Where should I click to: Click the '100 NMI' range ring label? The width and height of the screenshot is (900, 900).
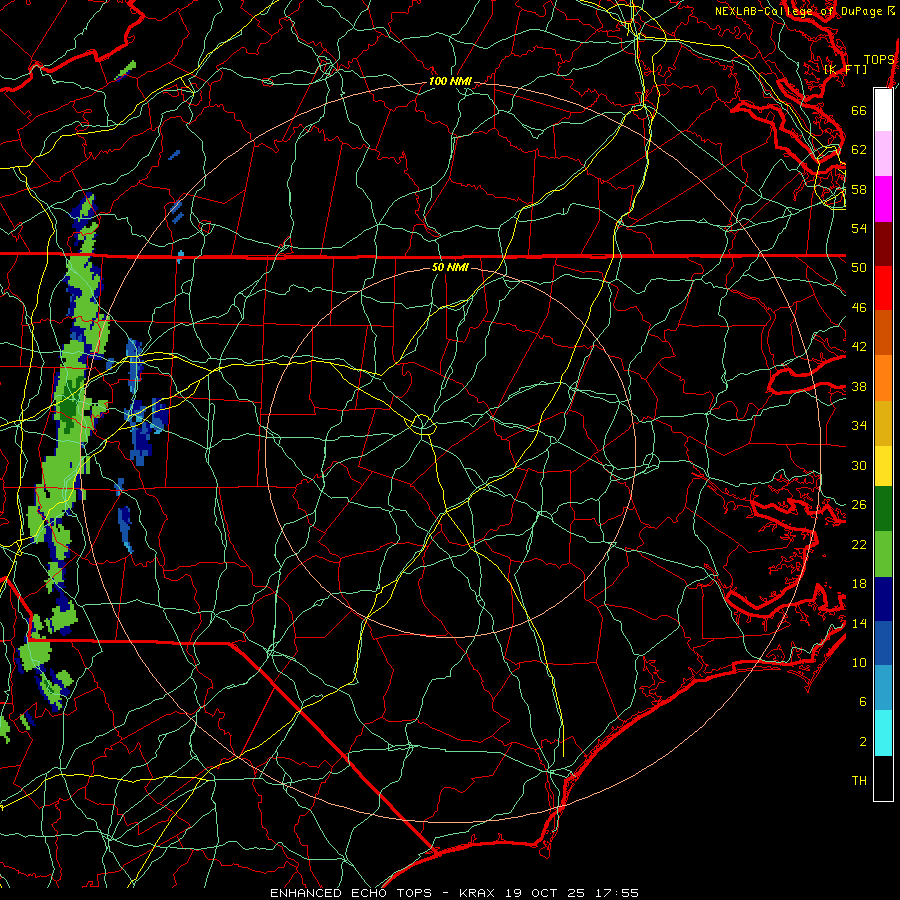click(450, 82)
